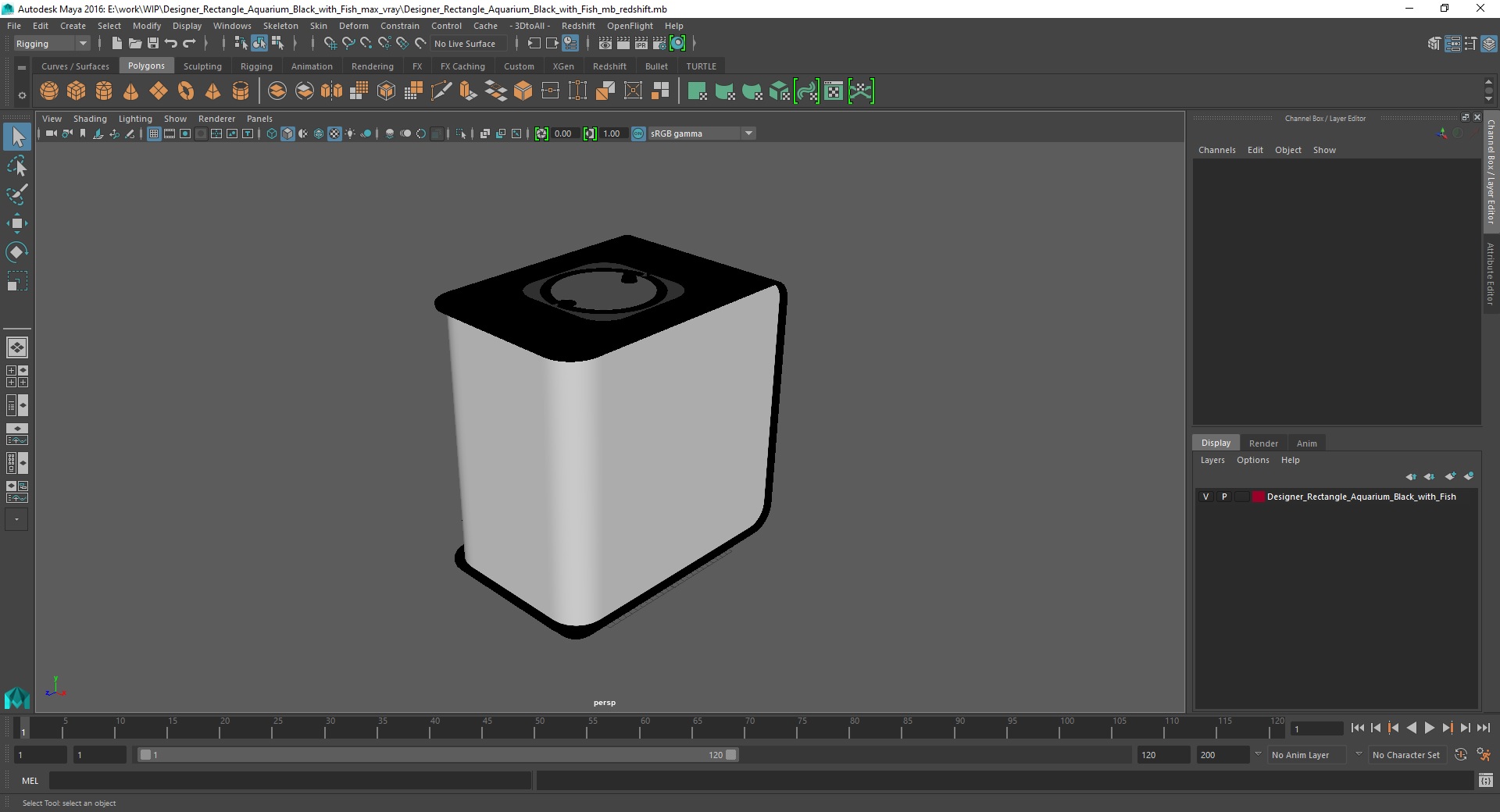Click the New Scene icon
Viewport: 1500px width, 812px height.
point(116,44)
